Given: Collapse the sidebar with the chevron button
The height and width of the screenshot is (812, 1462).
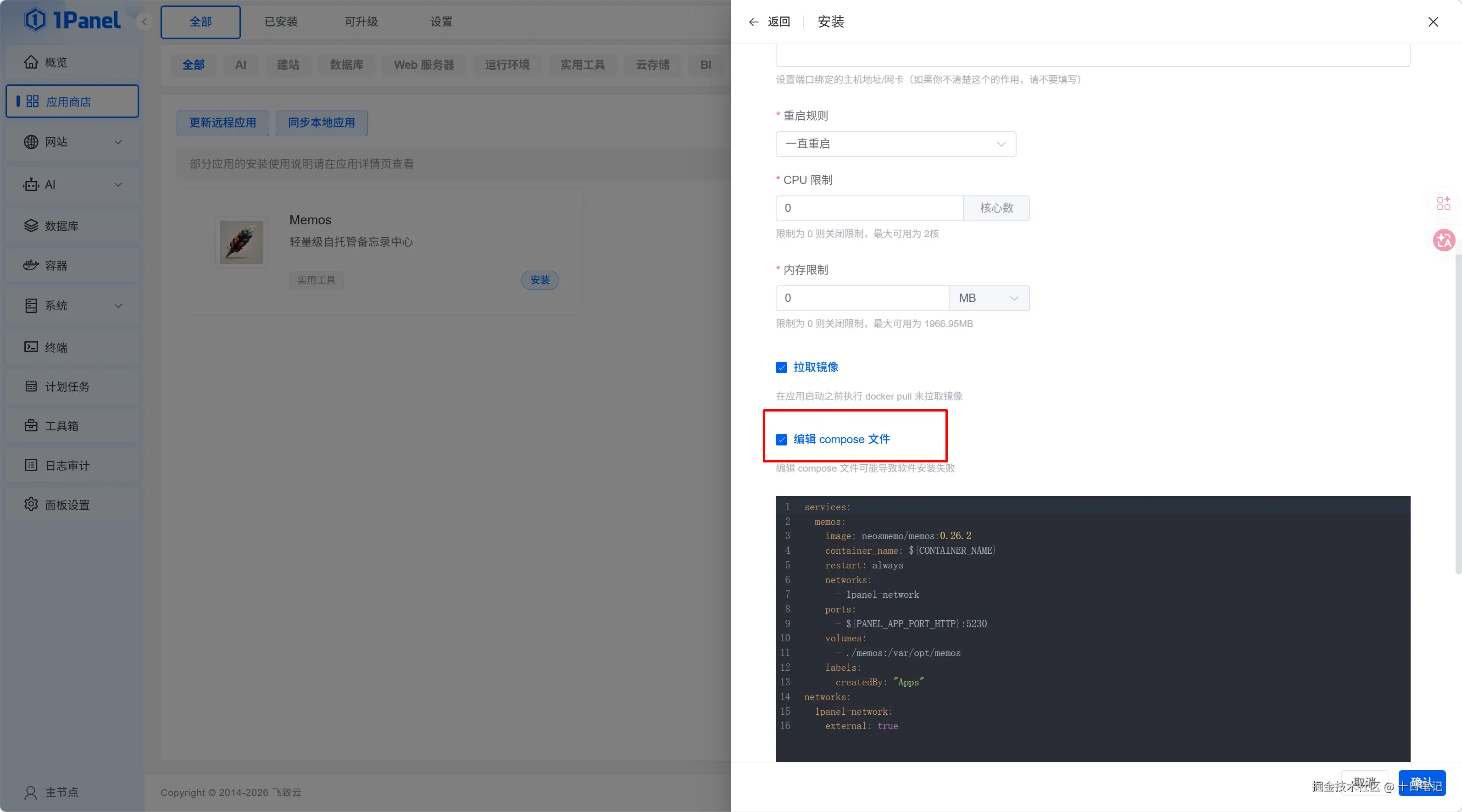Looking at the screenshot, I should pos(144,22).
